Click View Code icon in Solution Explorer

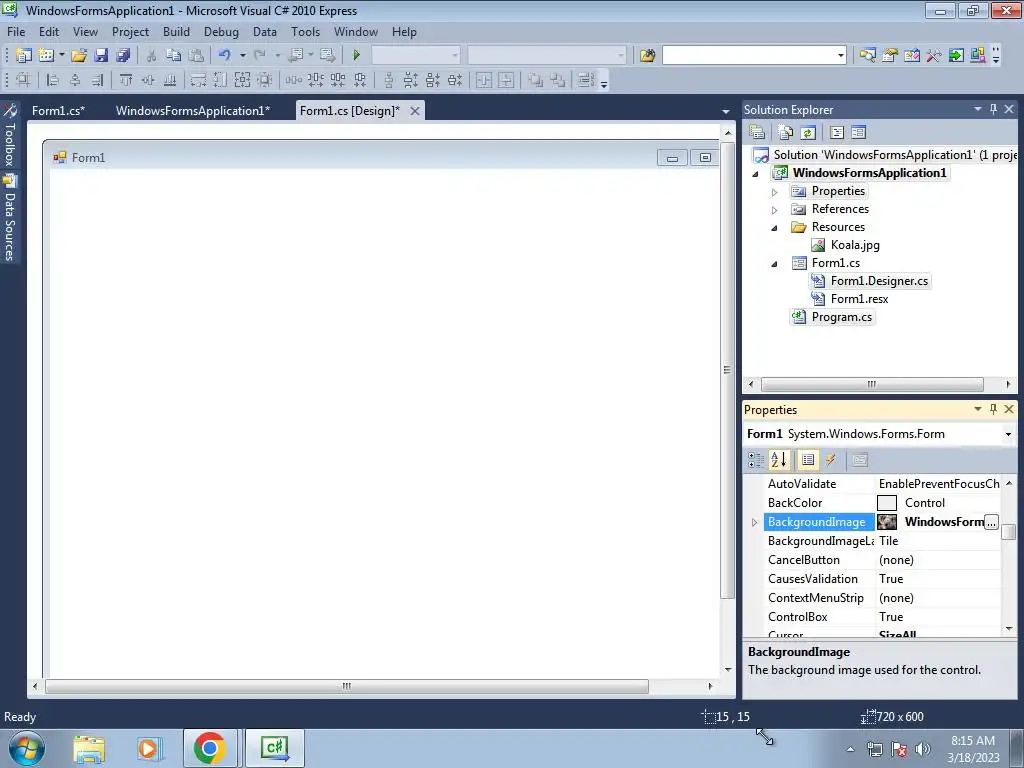point(837,133)
